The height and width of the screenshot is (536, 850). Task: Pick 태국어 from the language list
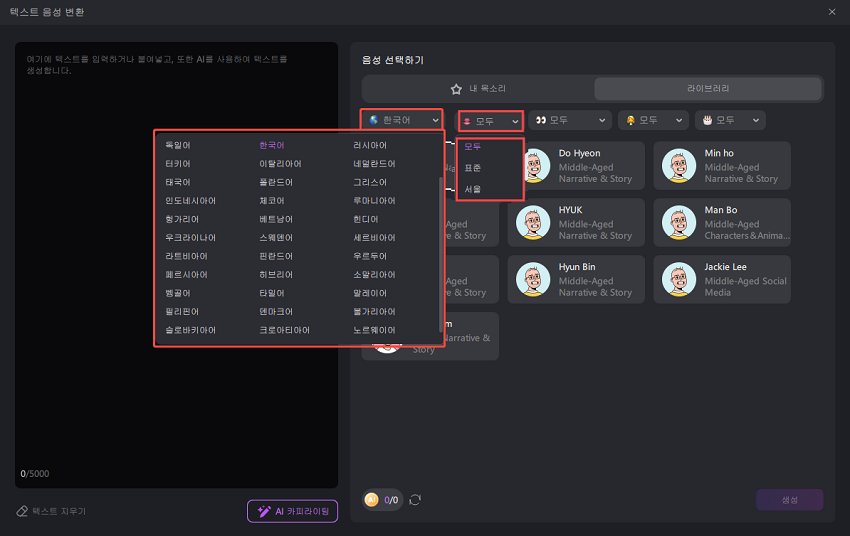(x=178, y=182)
